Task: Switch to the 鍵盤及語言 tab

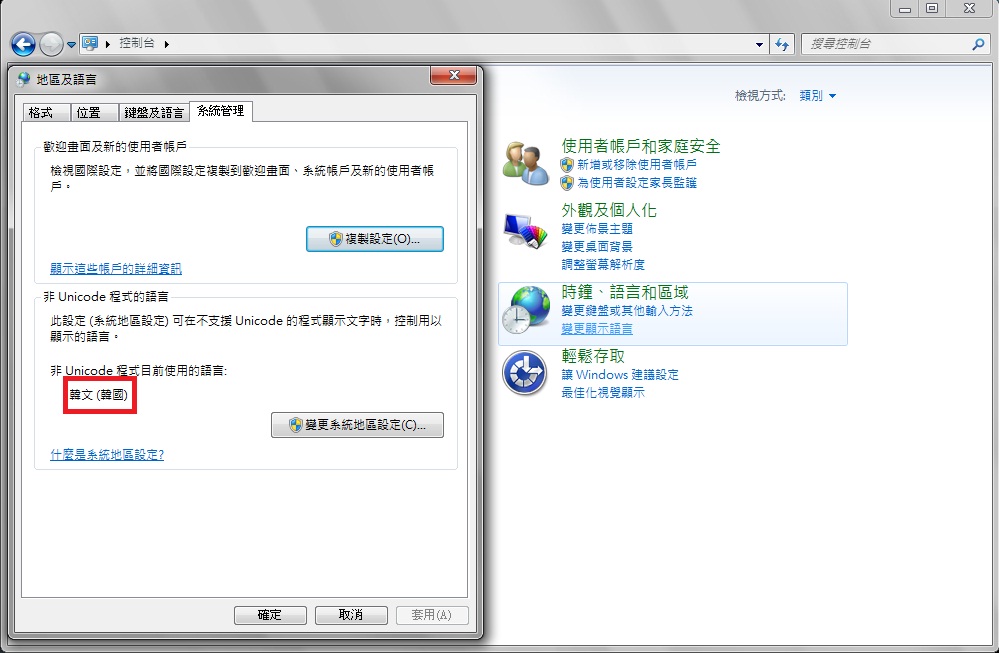Action: [154, 113]
